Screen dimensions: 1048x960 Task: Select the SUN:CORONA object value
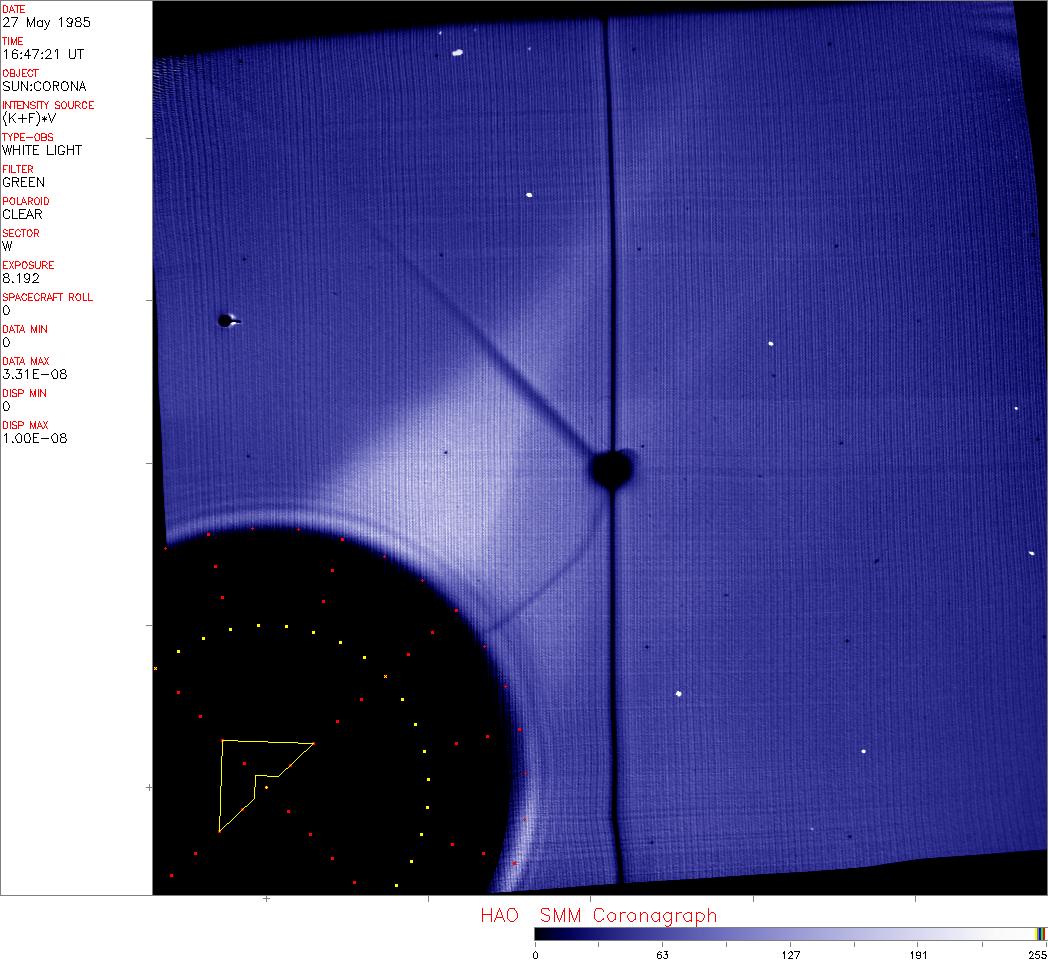point(44,86)
